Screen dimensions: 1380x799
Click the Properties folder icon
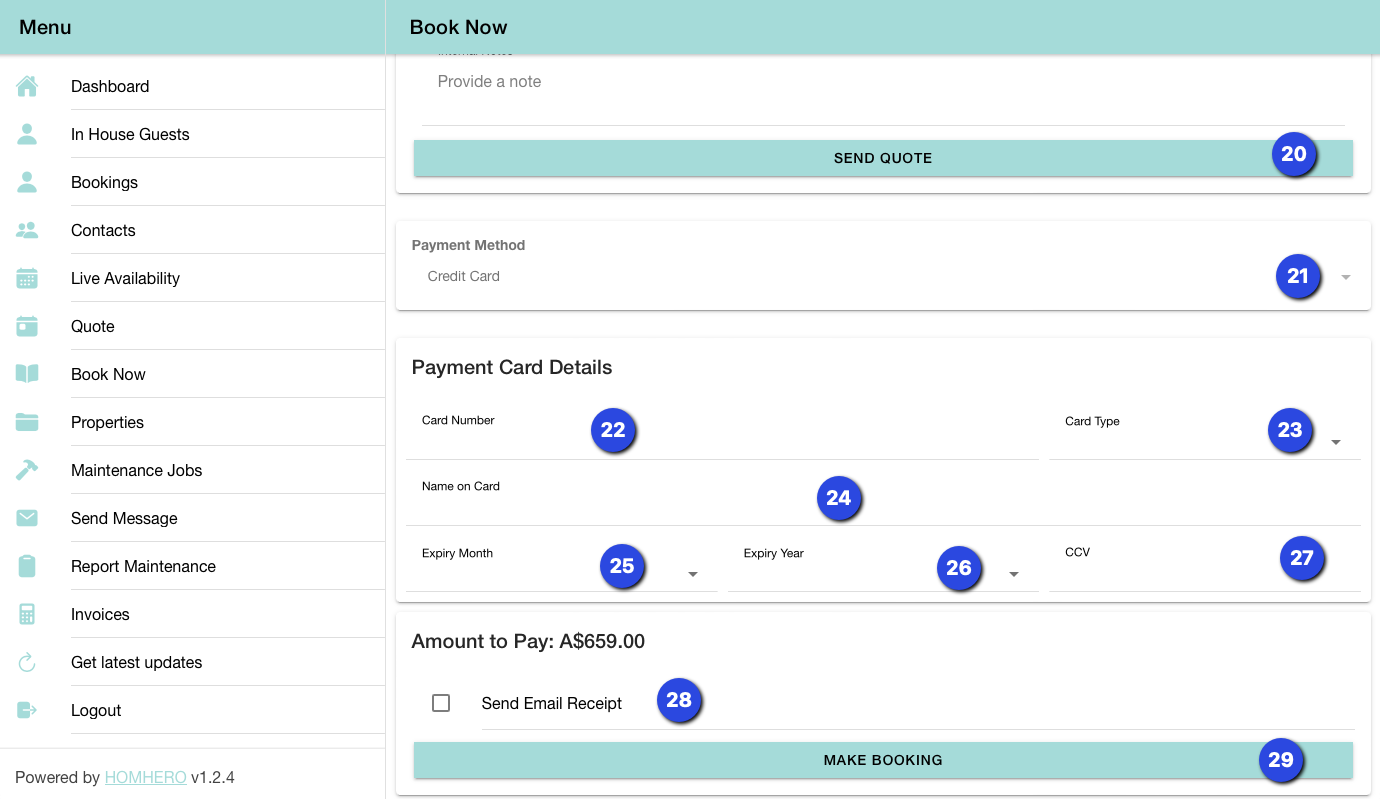(x=27, y=422)
